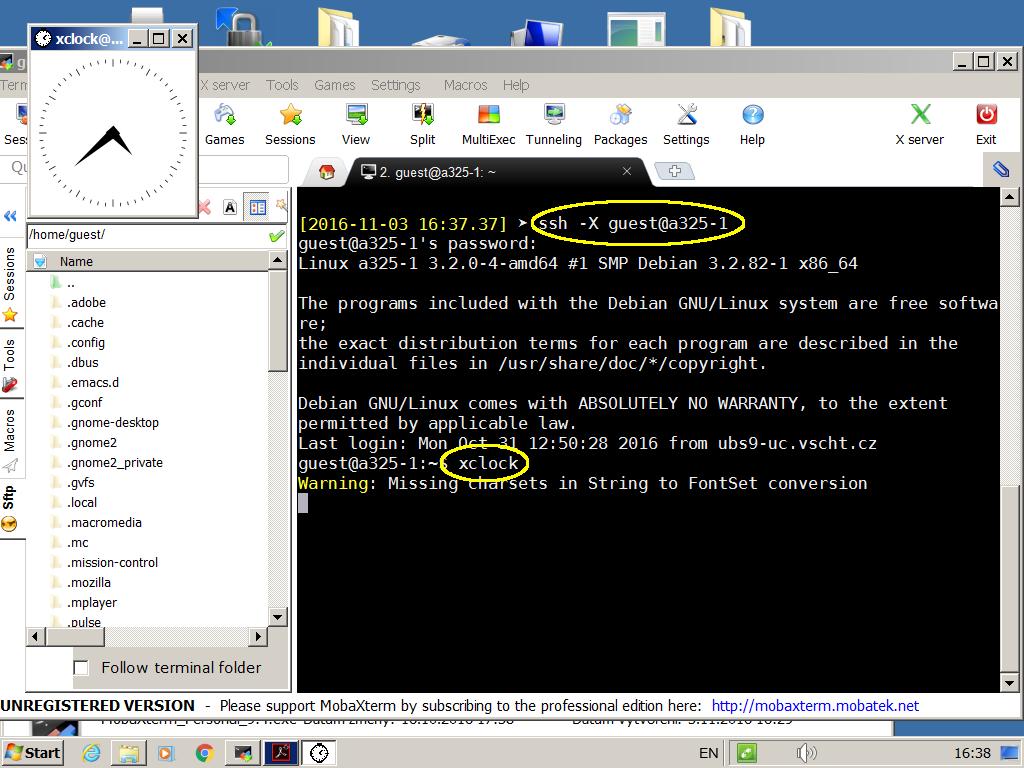The width and height of the screenshot is (1024, 768).
Task: Click the Help question mark icon
Action: pos(752,124)
